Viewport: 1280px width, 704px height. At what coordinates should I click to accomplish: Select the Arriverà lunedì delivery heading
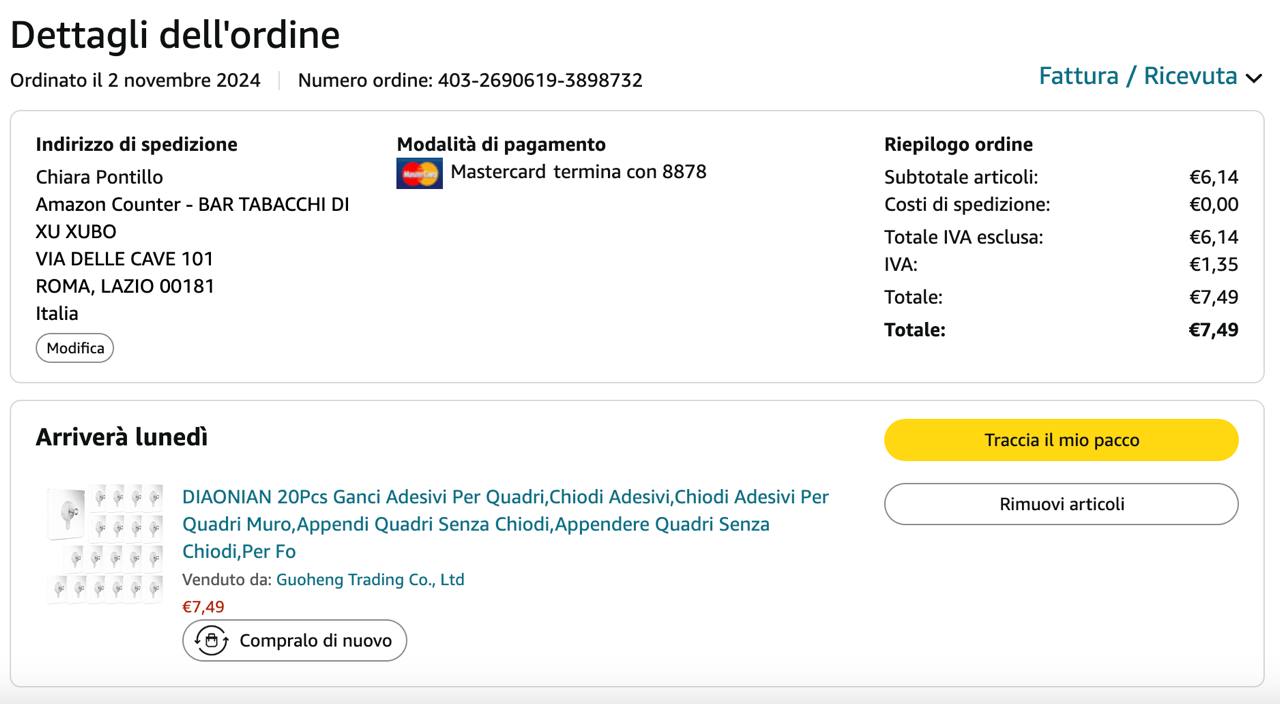coord(122,437)
